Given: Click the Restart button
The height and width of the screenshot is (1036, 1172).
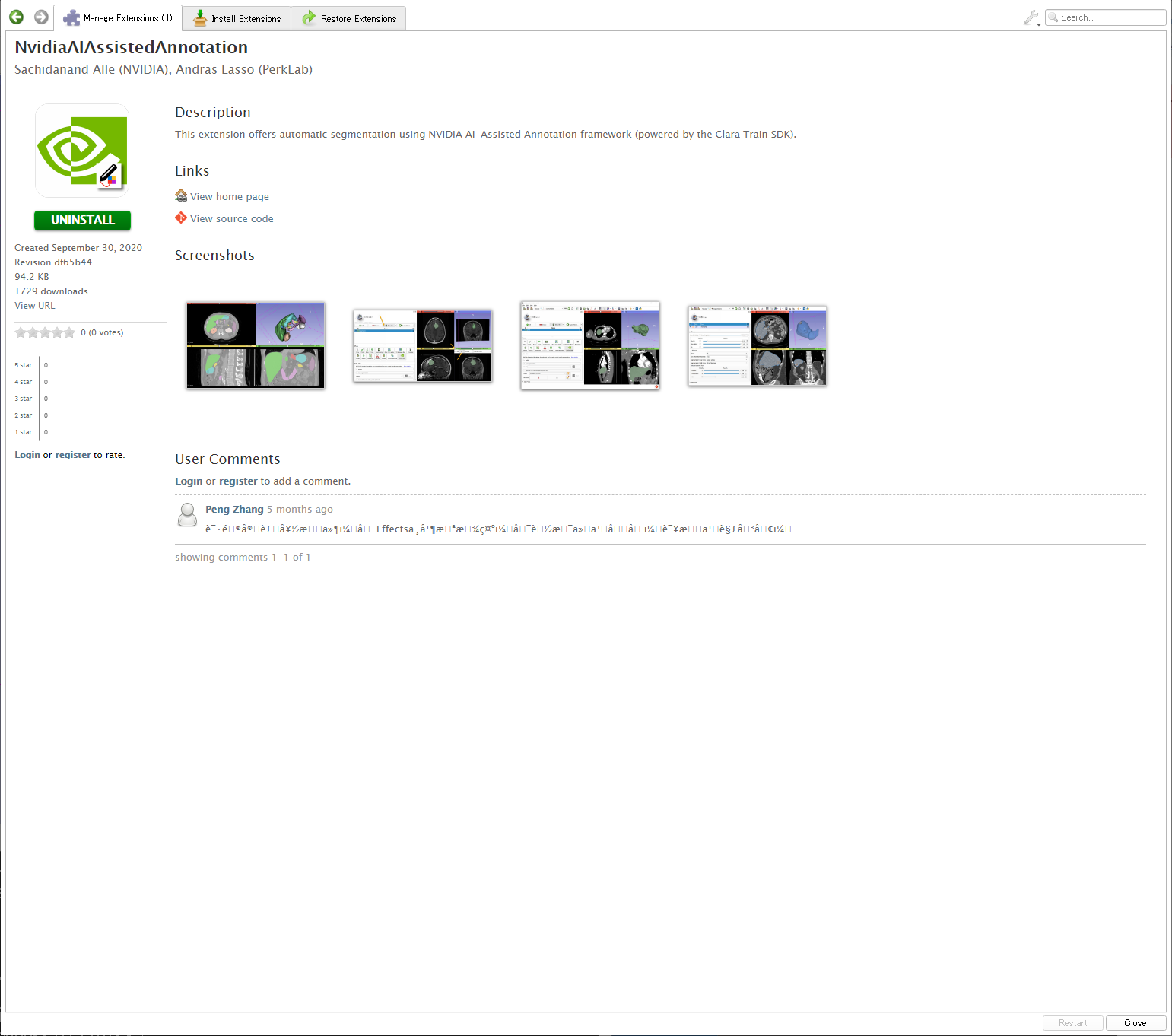Looking at the screenshot, I should [1073, 1023].
